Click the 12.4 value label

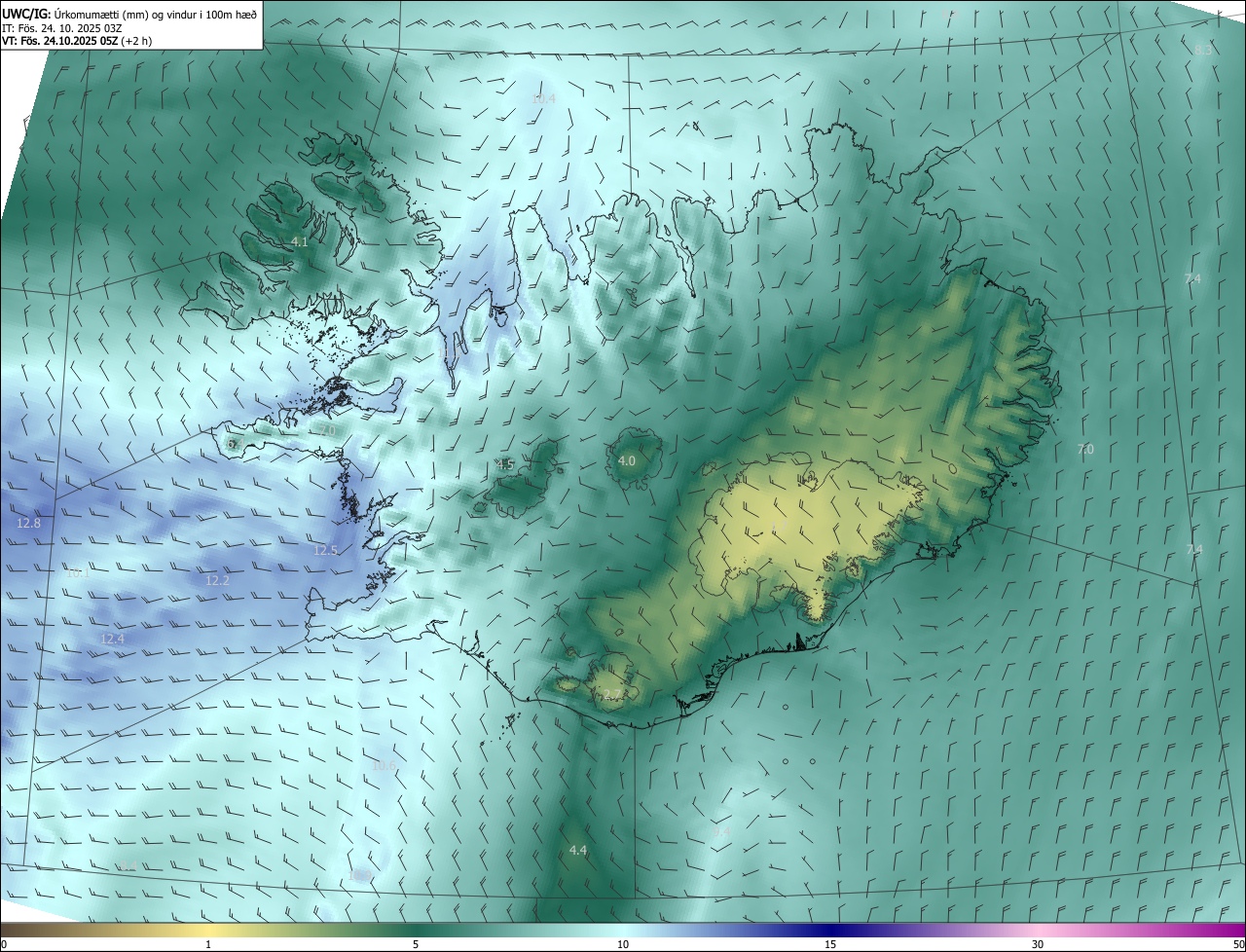(x=112, y=639)
